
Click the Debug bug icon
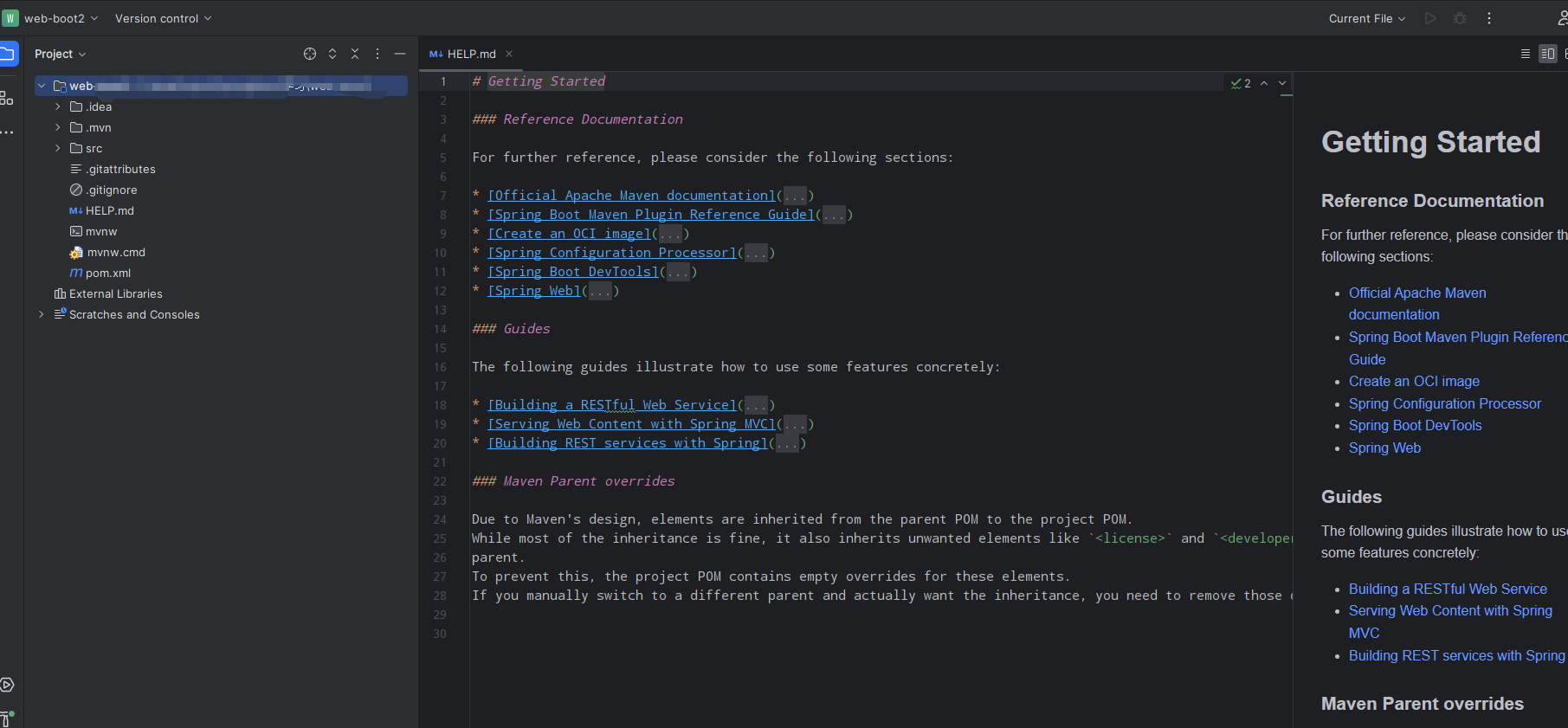tap(1460, 18)
